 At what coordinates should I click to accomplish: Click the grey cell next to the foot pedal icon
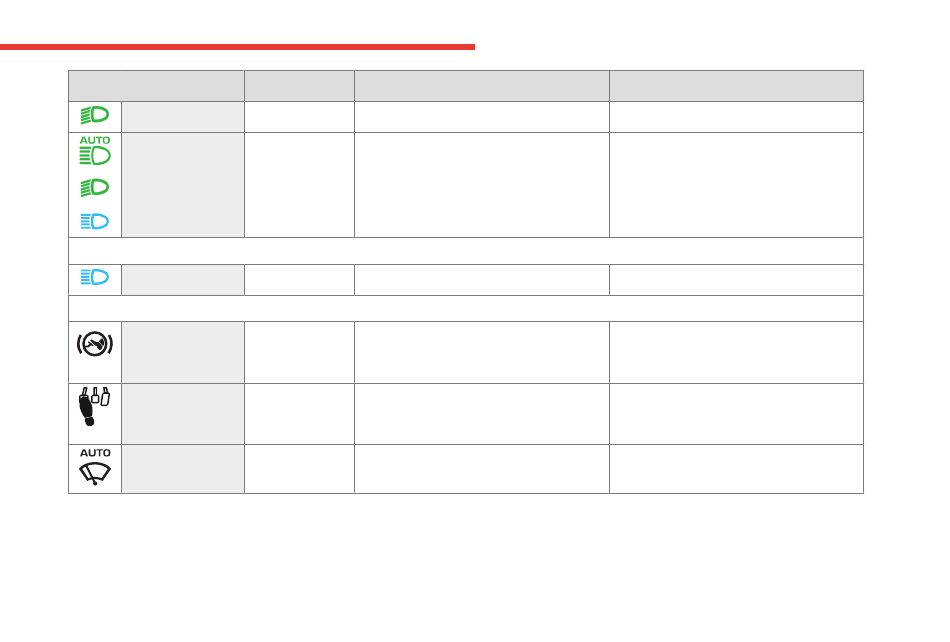(x=183, y=414)
